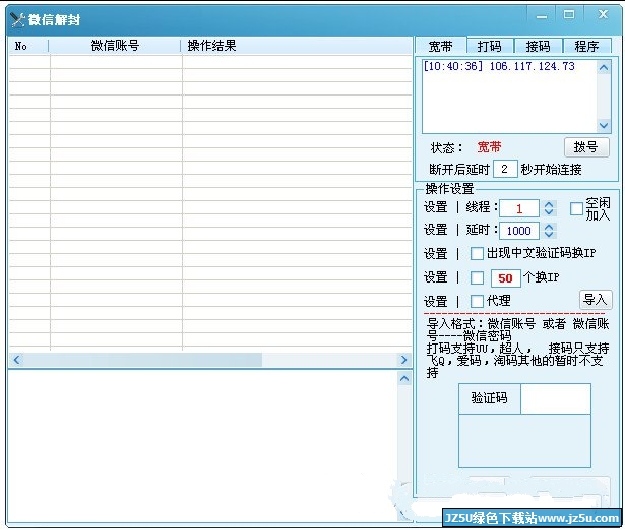Click the 验证码 label cell
Screen dimensions: 625x530
tap(489, 399)
